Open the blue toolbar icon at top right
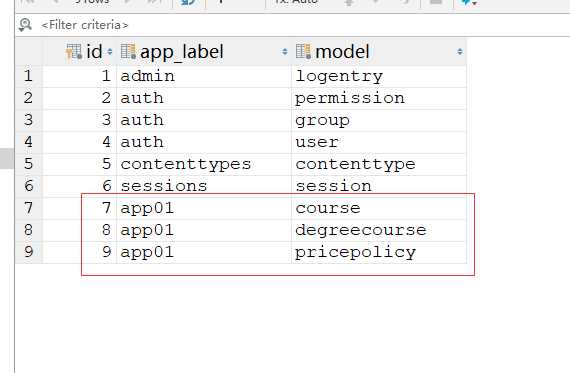This screenshot has width=570, height=373. (469, 3)
